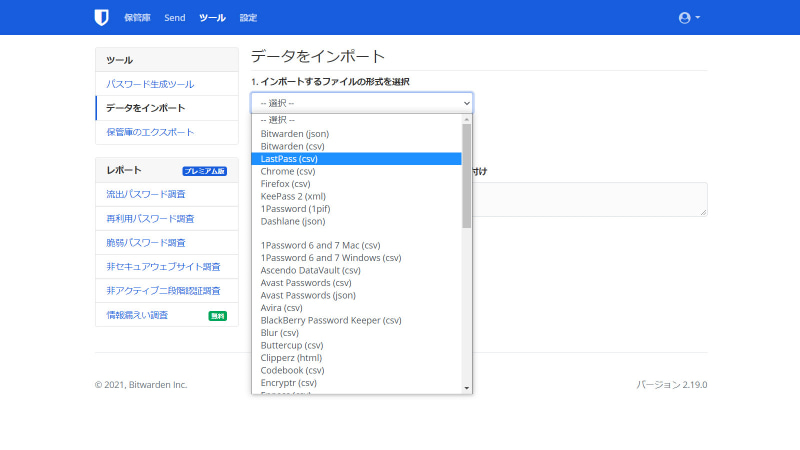This screenshot has height=450, width=800.
Task: Open 脆弱パスワード調査 report
Action: point(167,243)
